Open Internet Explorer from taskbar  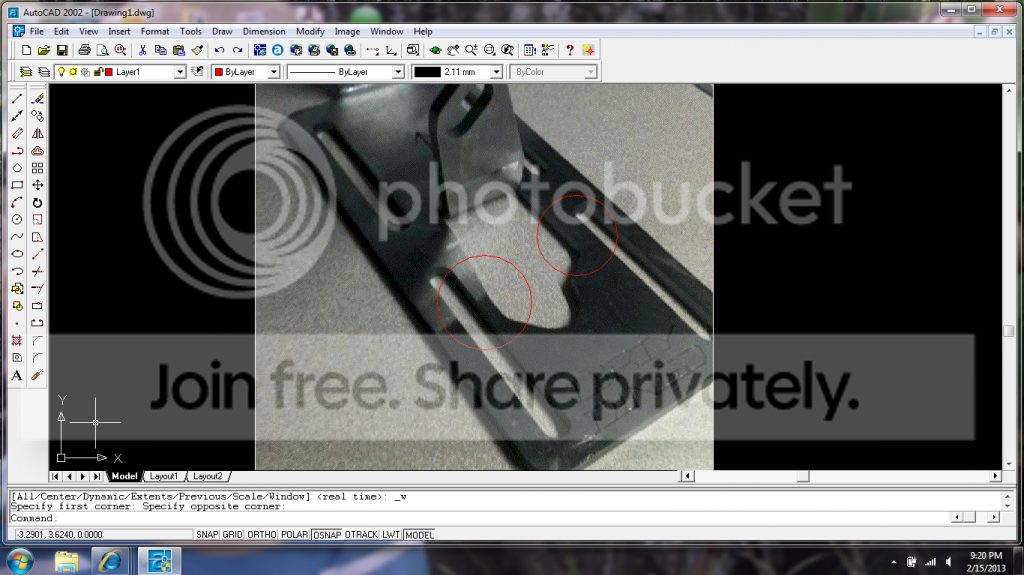tap(110, 561)
